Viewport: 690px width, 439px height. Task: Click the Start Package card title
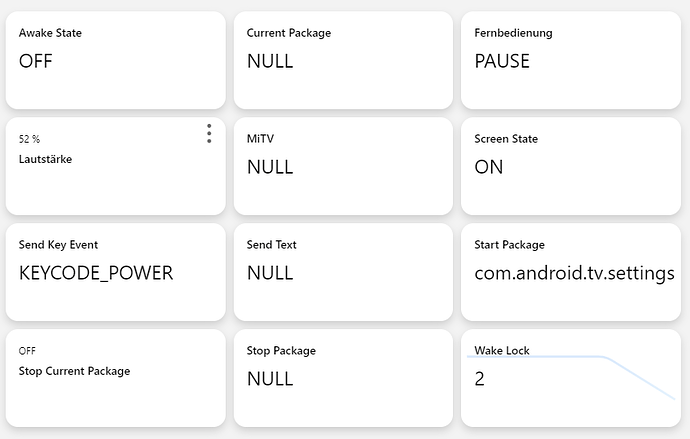(x=509, y=245)
